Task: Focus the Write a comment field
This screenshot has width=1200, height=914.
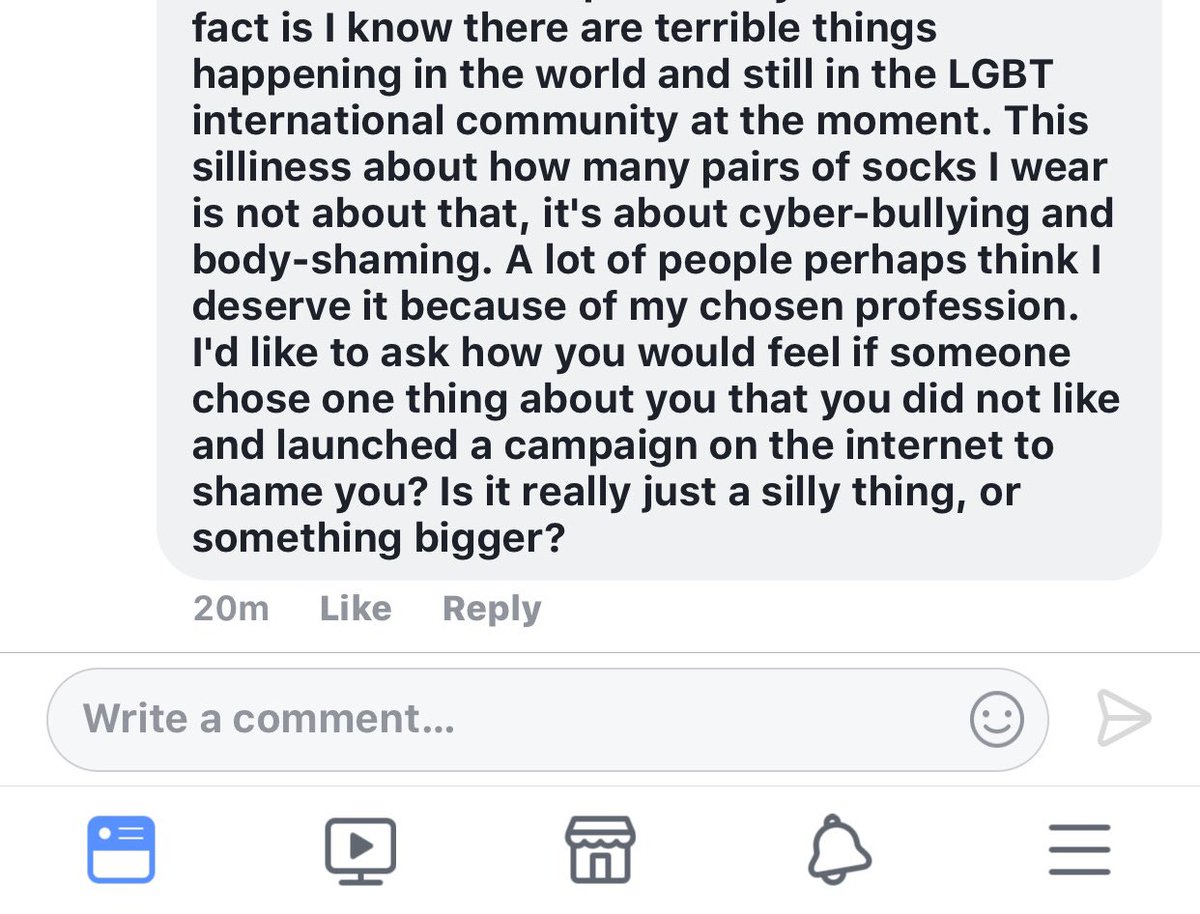Action: pyautogui.click(x=547, y=719)
